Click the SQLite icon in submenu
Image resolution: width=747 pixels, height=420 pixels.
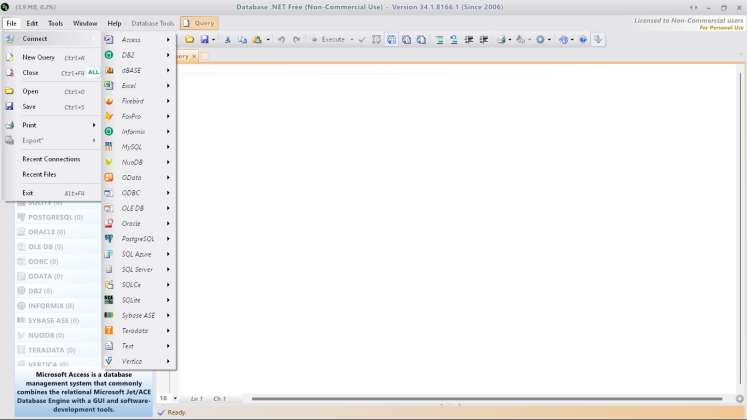[x=109, y=300]
